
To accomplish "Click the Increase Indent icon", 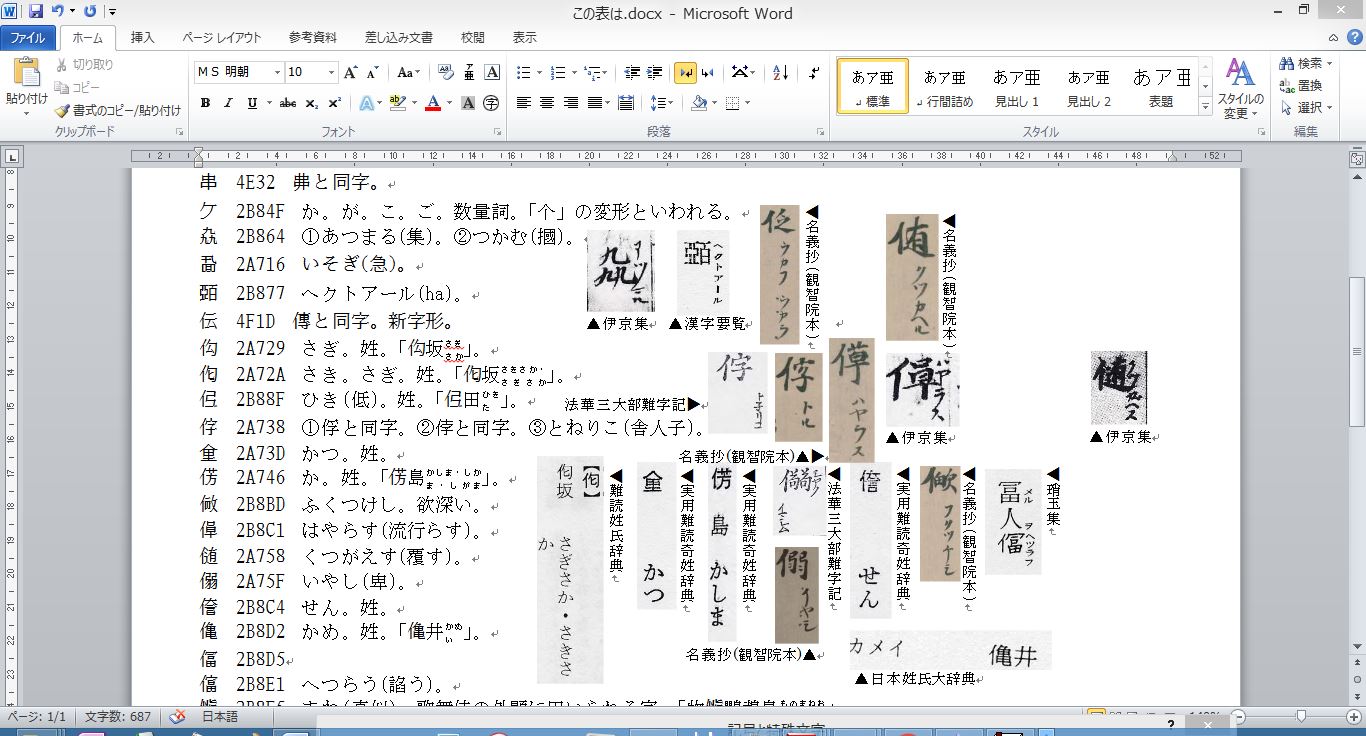I will (654, 72).
